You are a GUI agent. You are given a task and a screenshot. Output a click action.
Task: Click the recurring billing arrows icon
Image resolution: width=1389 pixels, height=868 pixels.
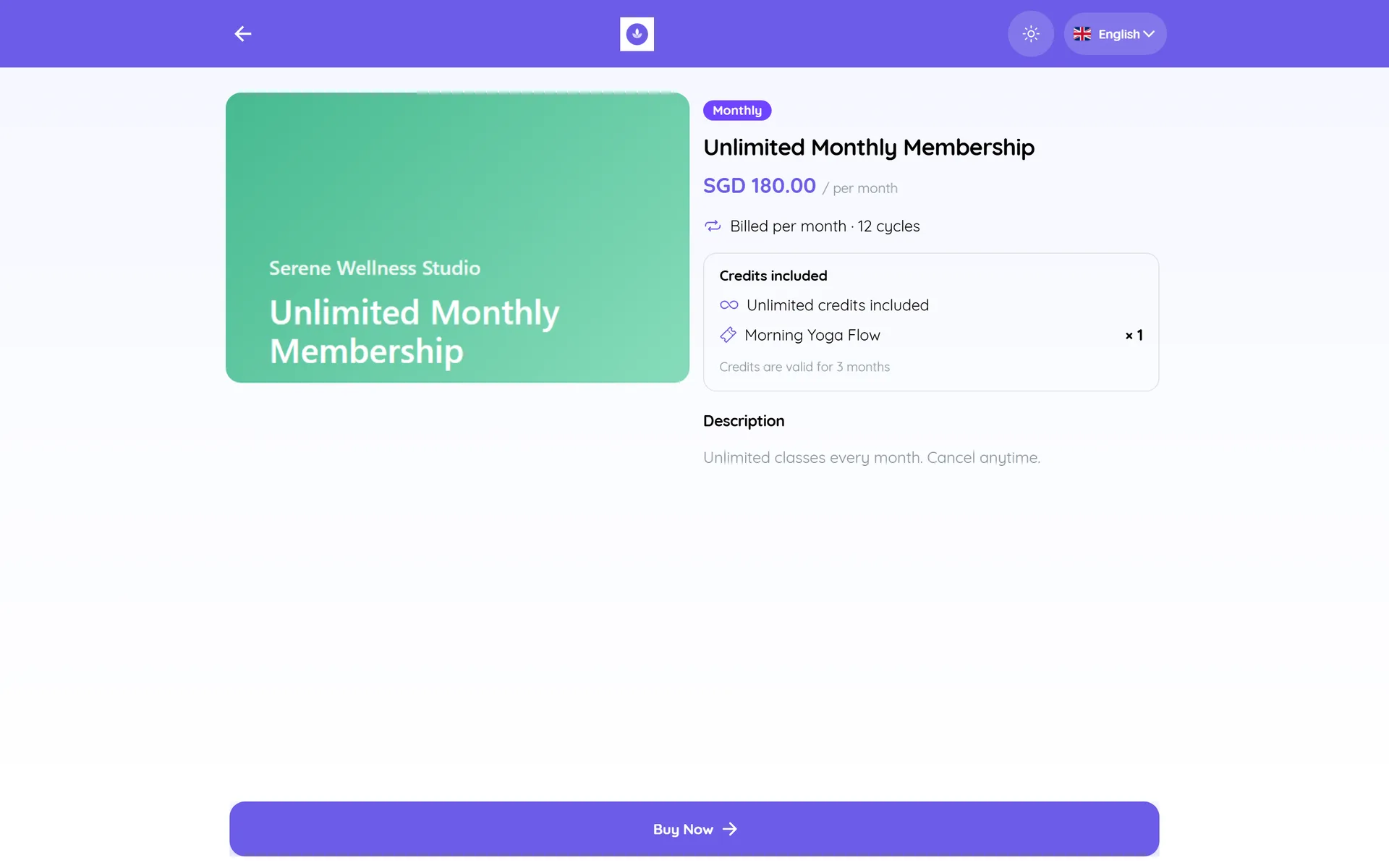713,226
